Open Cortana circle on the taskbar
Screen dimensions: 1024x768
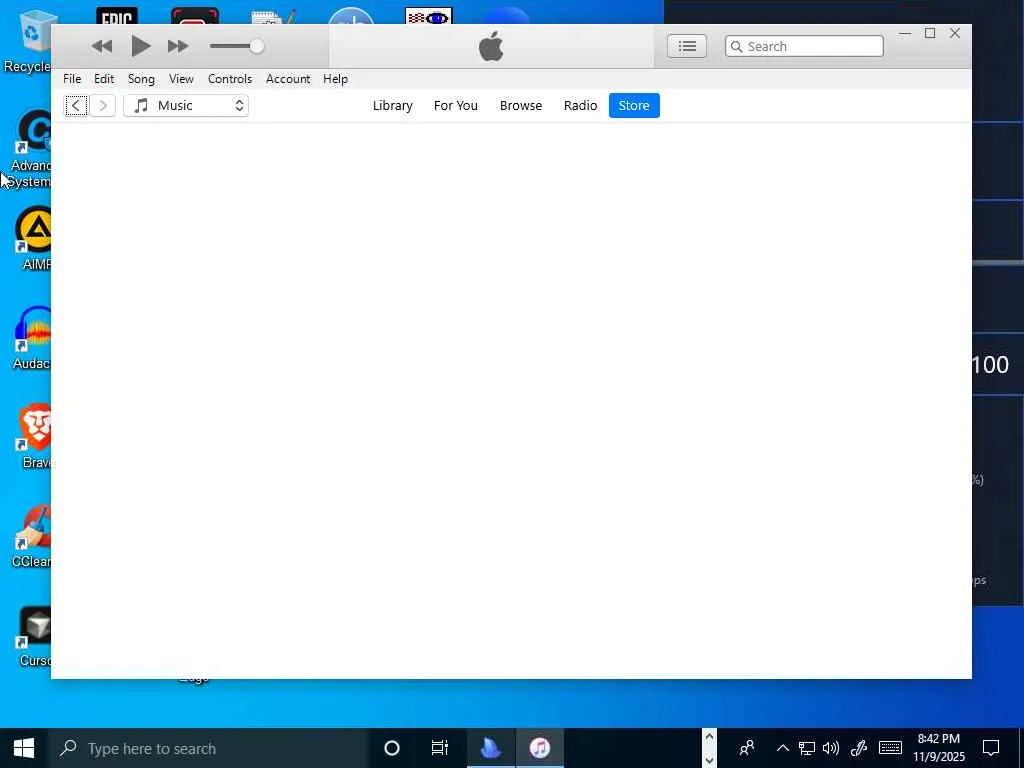tap(392, 748)
